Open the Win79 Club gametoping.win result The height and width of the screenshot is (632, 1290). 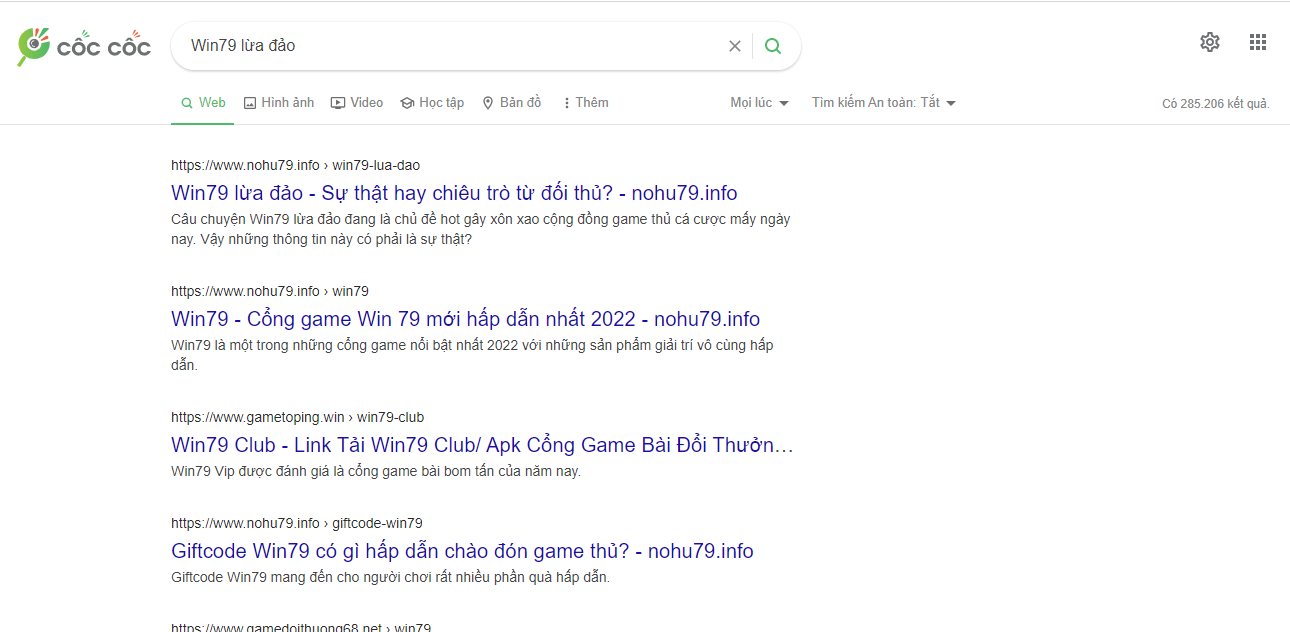(481, 444)
